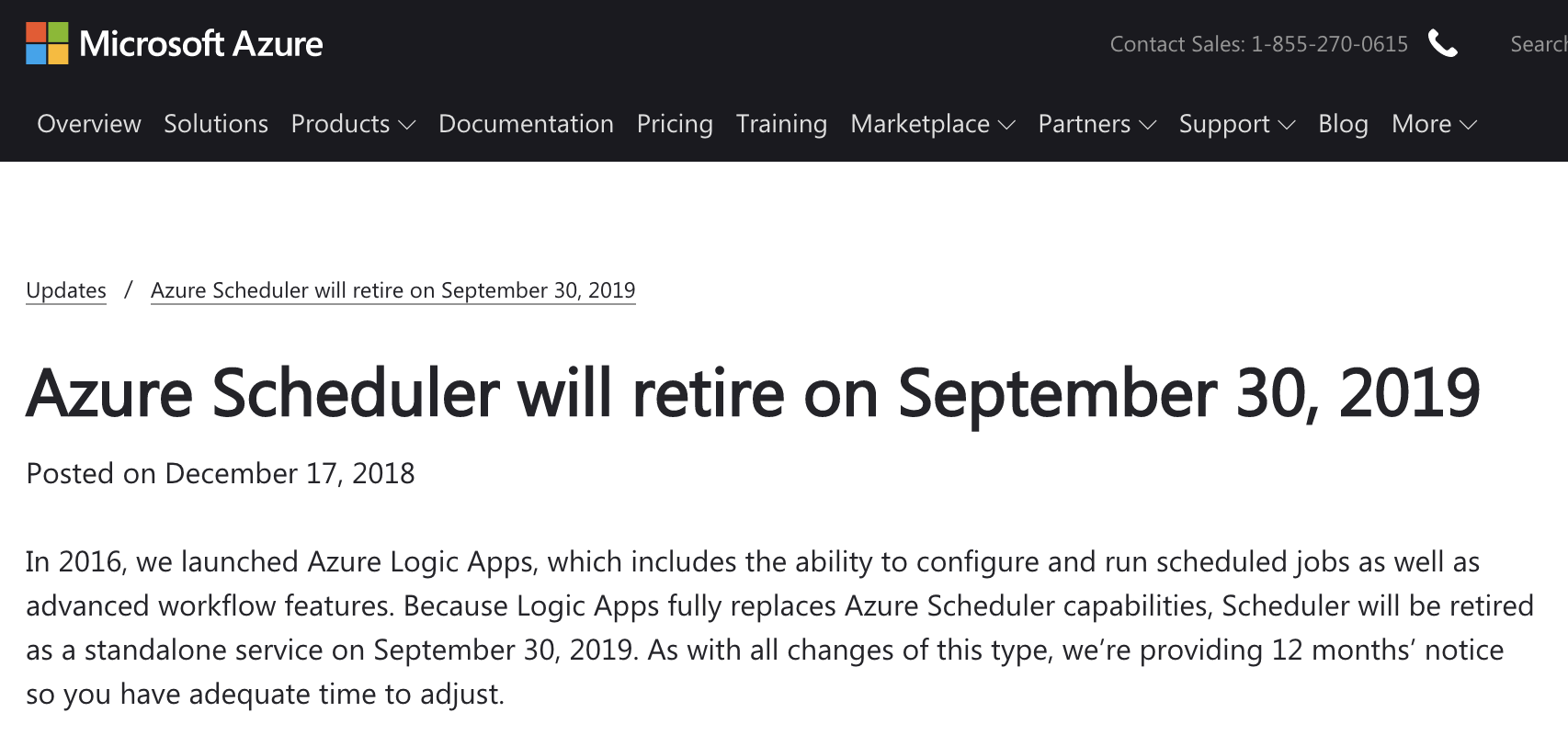Click the phone icon in the header
The height and width of the screenshot is (735, 1568).
(1443, 43)
